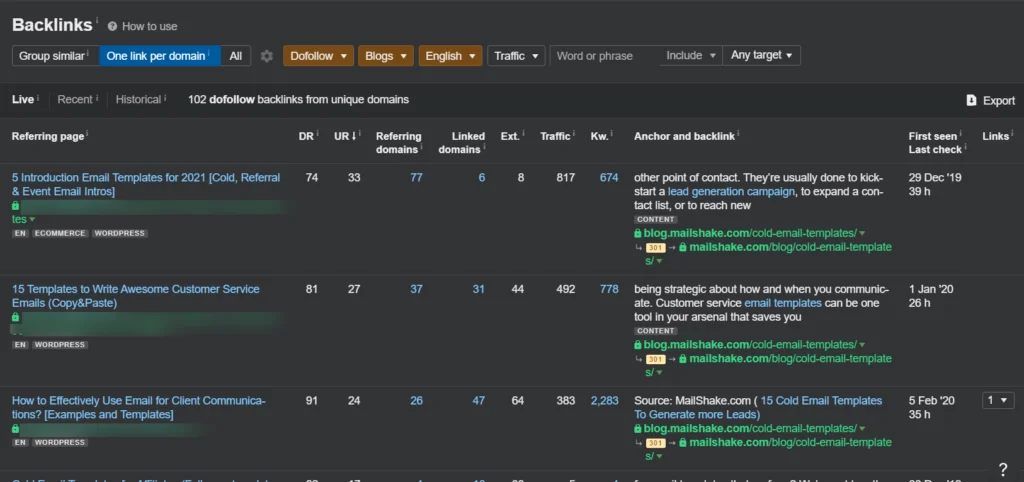1024x482 pixels.
Task: Sort by UR column header
Action: coord(345,136)
